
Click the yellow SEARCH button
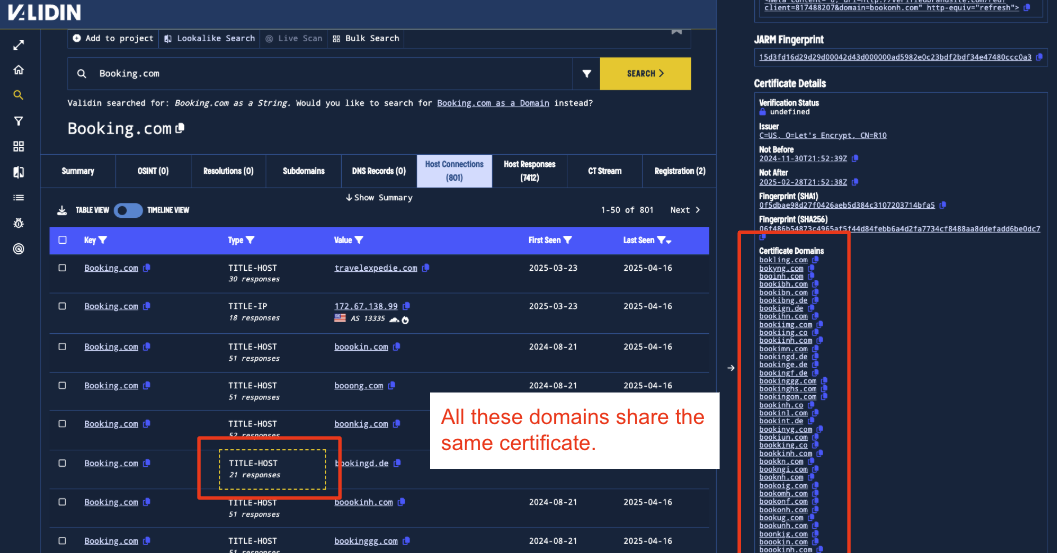pyautogui.click(x=645, y=74)
